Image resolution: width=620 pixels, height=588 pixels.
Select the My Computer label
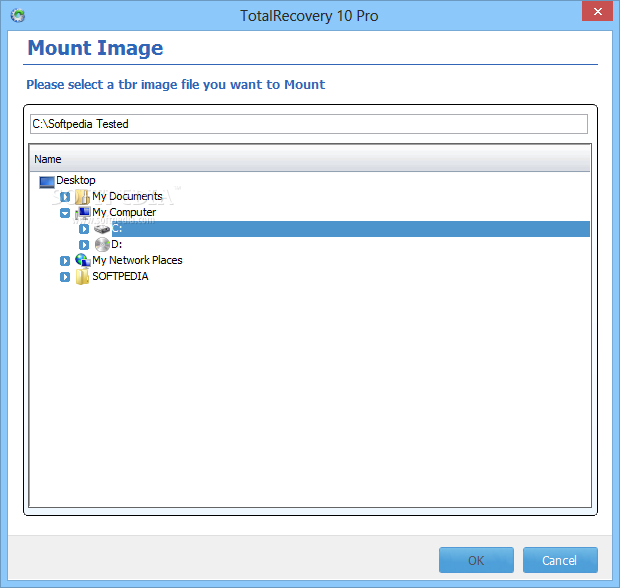click(x=124, y=212)
